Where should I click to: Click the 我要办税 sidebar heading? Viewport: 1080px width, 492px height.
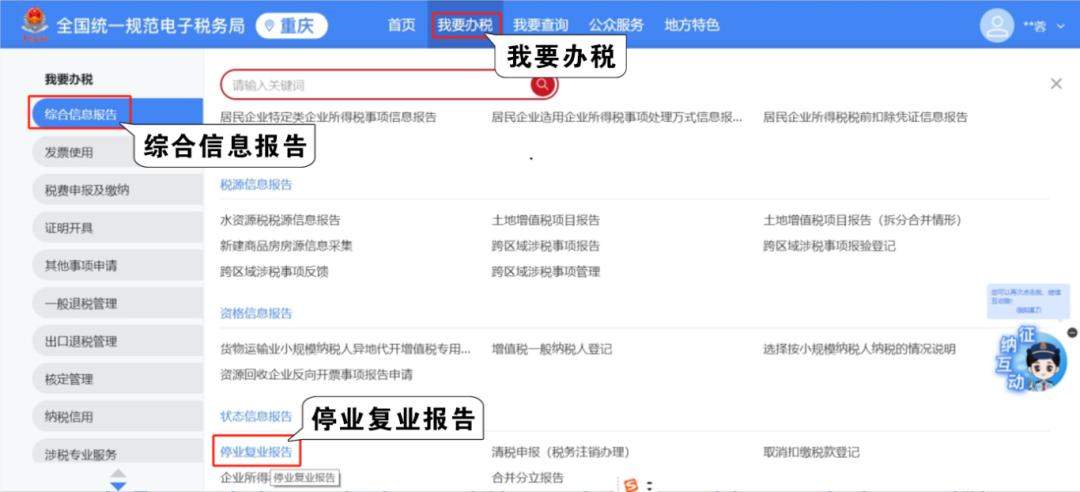(x=69, y=79)
